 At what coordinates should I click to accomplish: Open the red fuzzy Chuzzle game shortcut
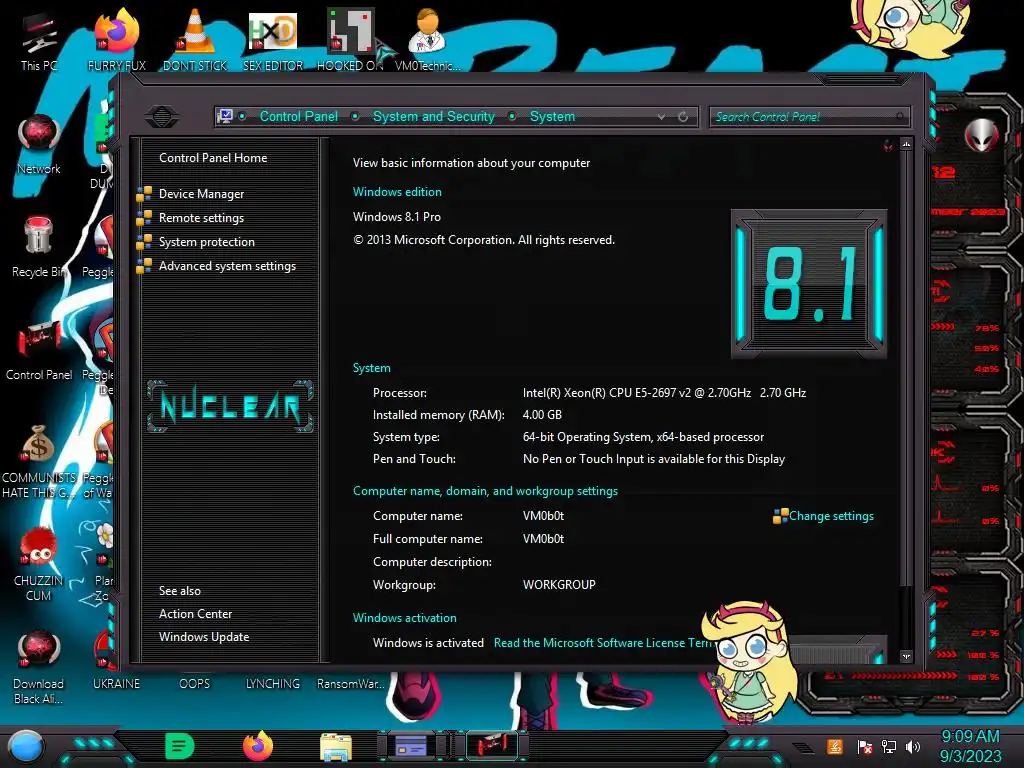tap(39, 563)
